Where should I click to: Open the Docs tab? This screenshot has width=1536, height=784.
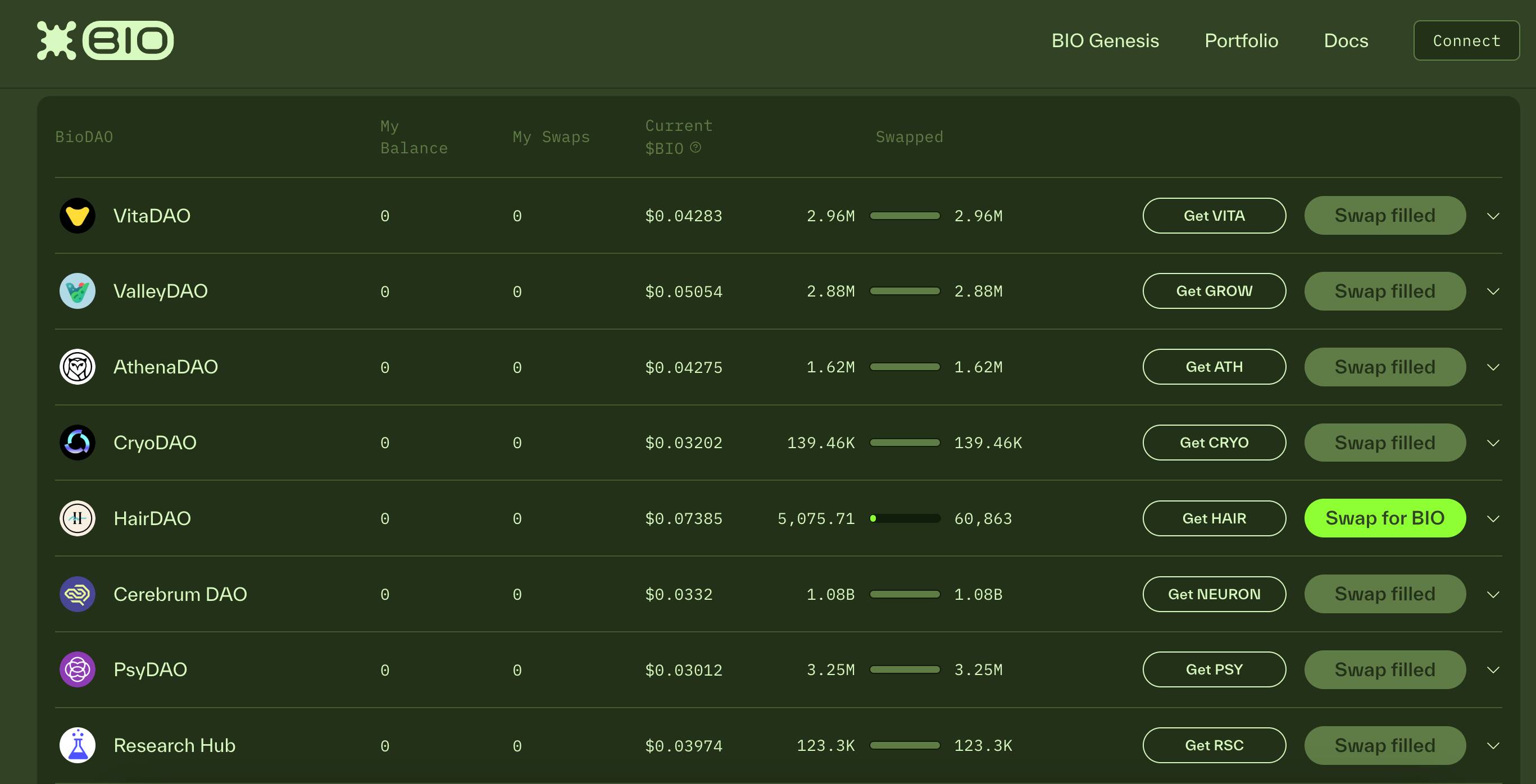(x=1345, y=40)
